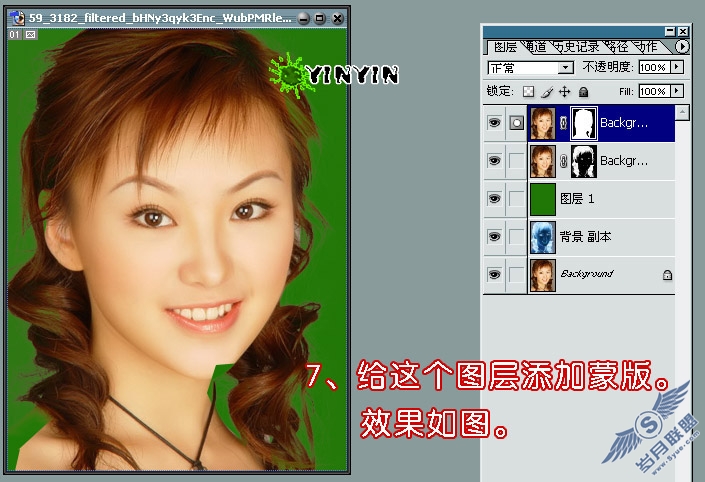Select the 图层 1 layer name
Screen dimensions: 705x482
577,198
